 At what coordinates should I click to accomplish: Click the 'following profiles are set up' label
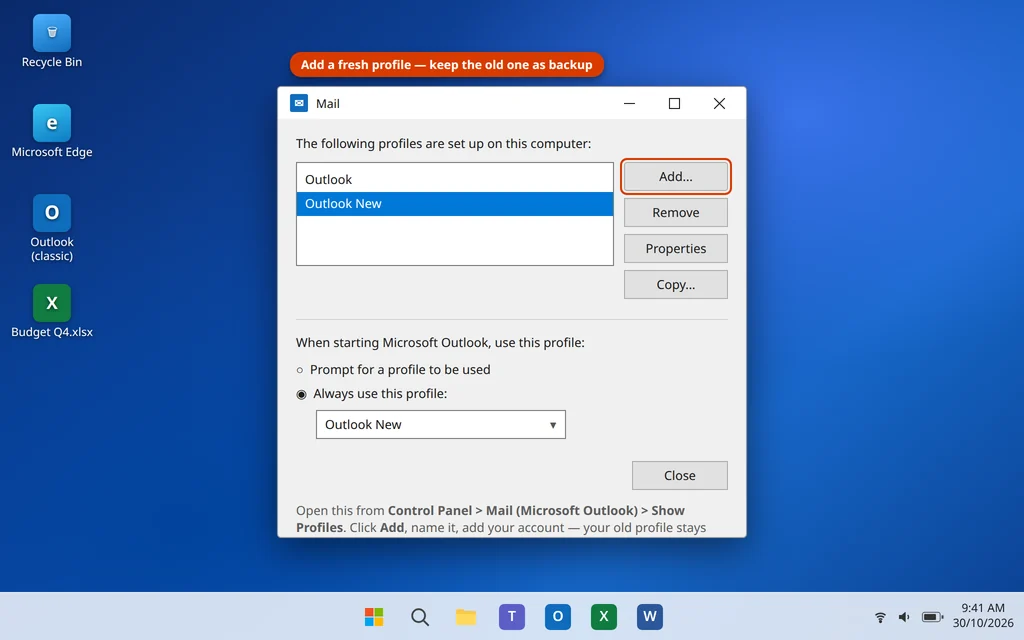pos(443,144)
